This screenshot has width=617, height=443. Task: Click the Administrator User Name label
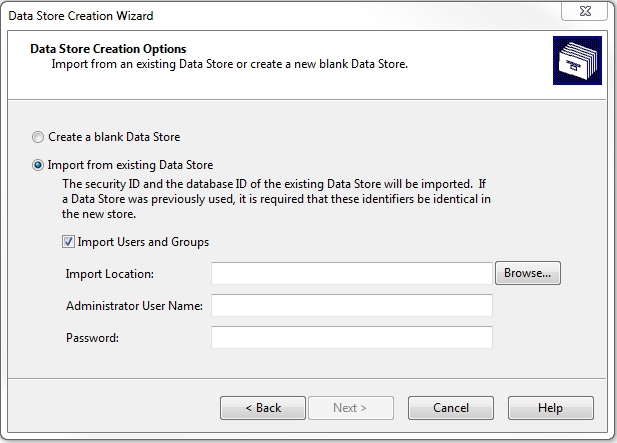tap(134, 306)
